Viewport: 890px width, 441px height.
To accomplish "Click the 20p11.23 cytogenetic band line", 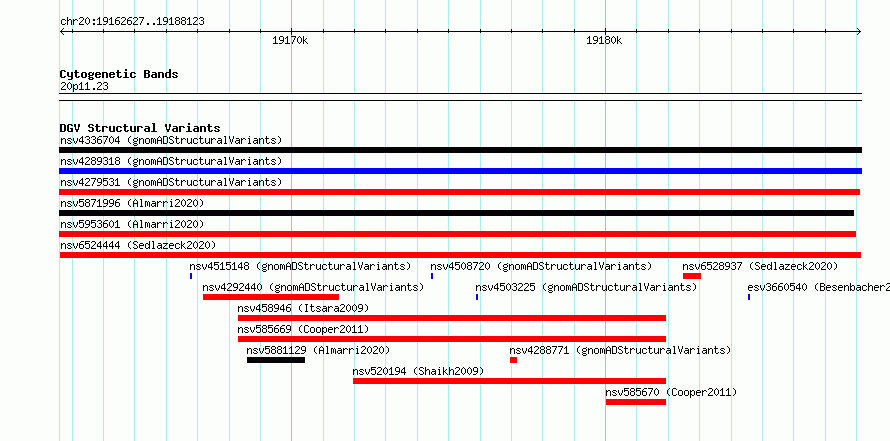I will [460, 97].
